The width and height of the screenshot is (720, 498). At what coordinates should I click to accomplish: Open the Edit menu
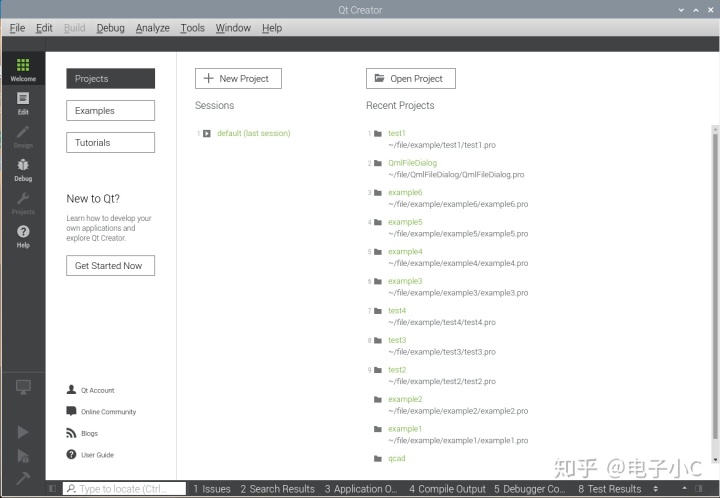(44, 28)
